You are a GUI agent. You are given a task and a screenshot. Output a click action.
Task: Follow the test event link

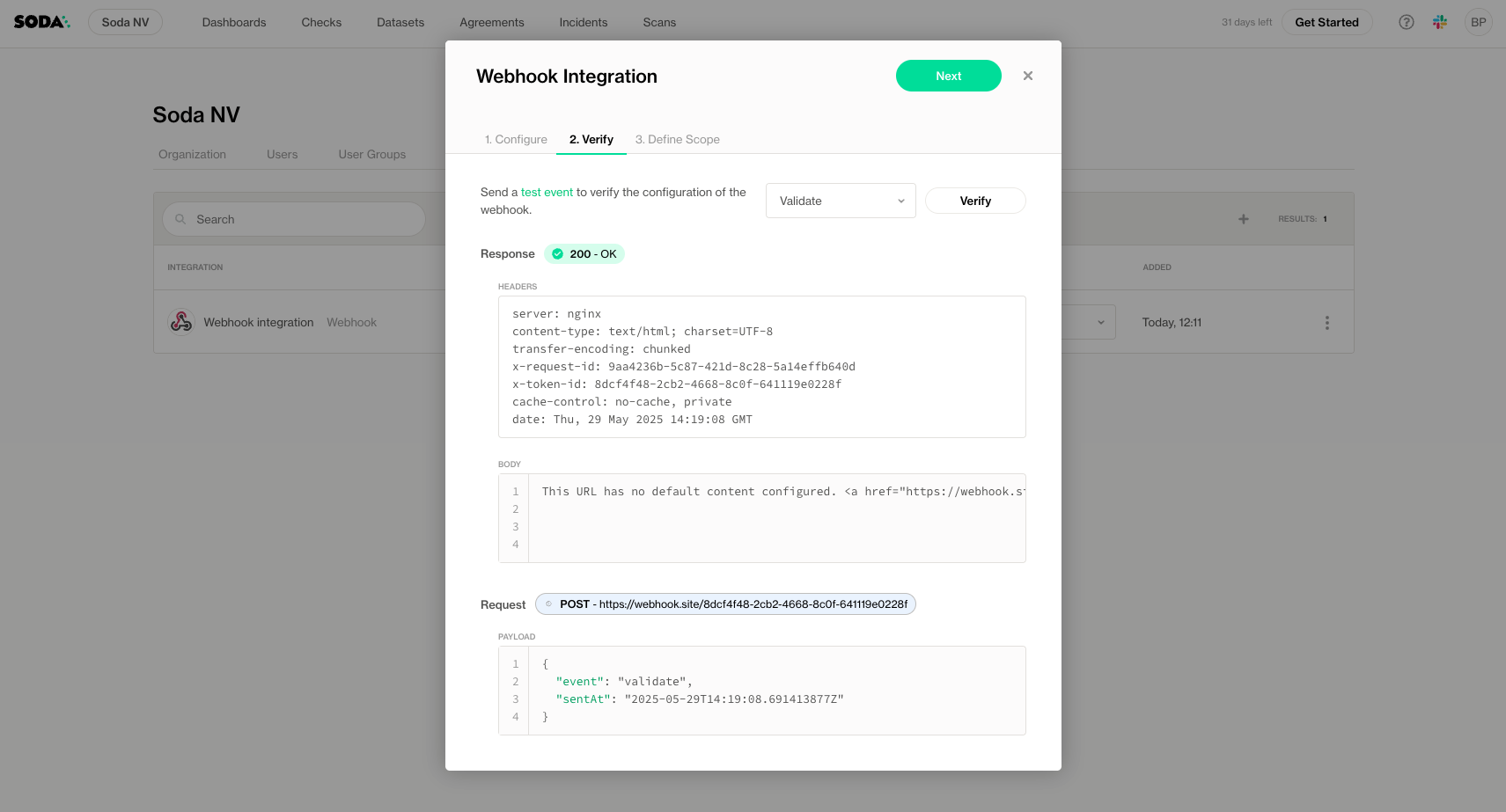click(x=547, y=192)
